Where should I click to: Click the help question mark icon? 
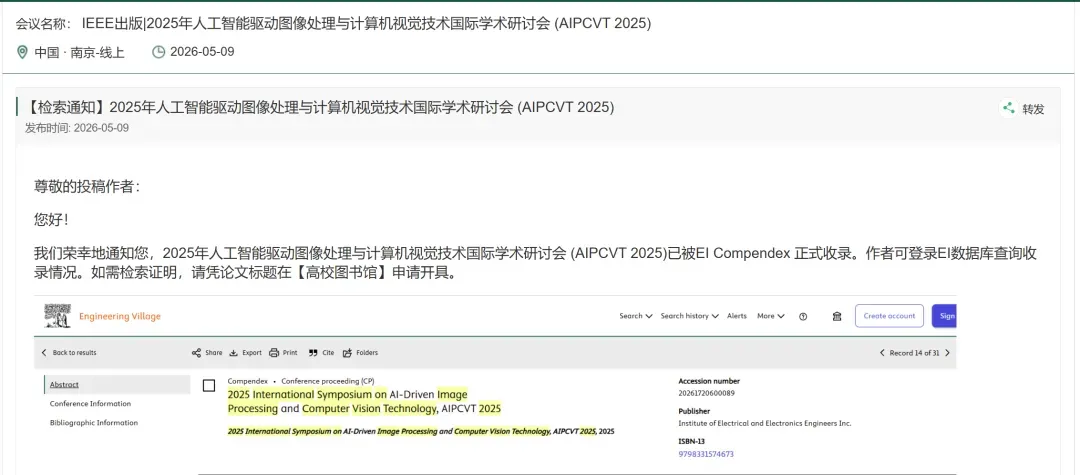[803, 317]
